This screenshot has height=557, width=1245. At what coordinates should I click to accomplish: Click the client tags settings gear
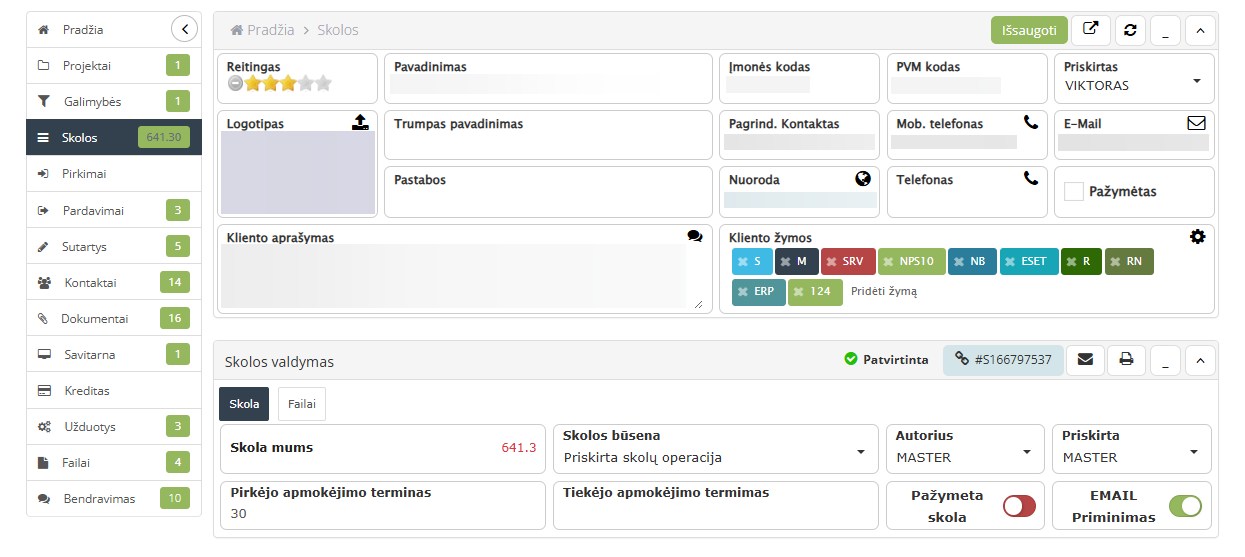click(x=1197, y=237)
